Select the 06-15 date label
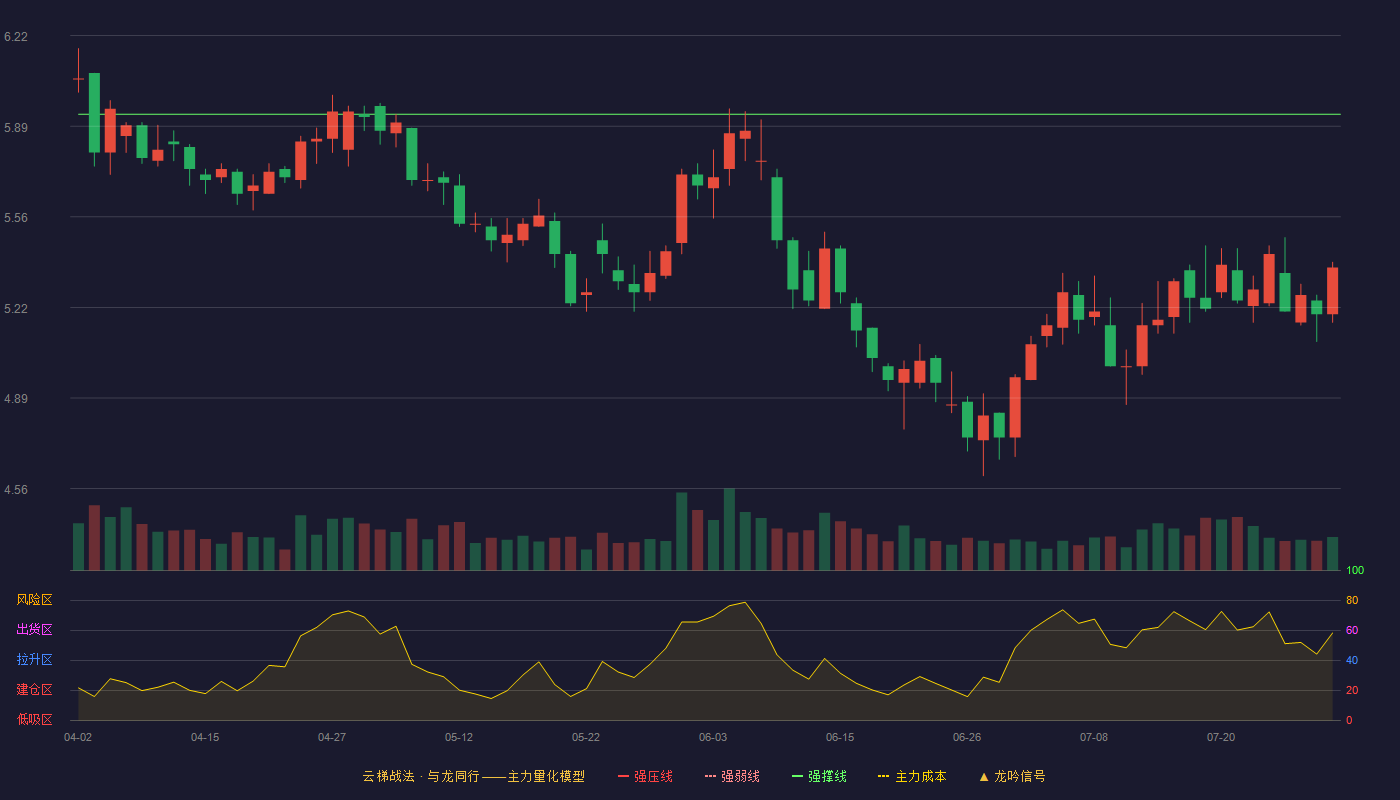Screen dimensions: 1400x800 (x=840, y=737)
